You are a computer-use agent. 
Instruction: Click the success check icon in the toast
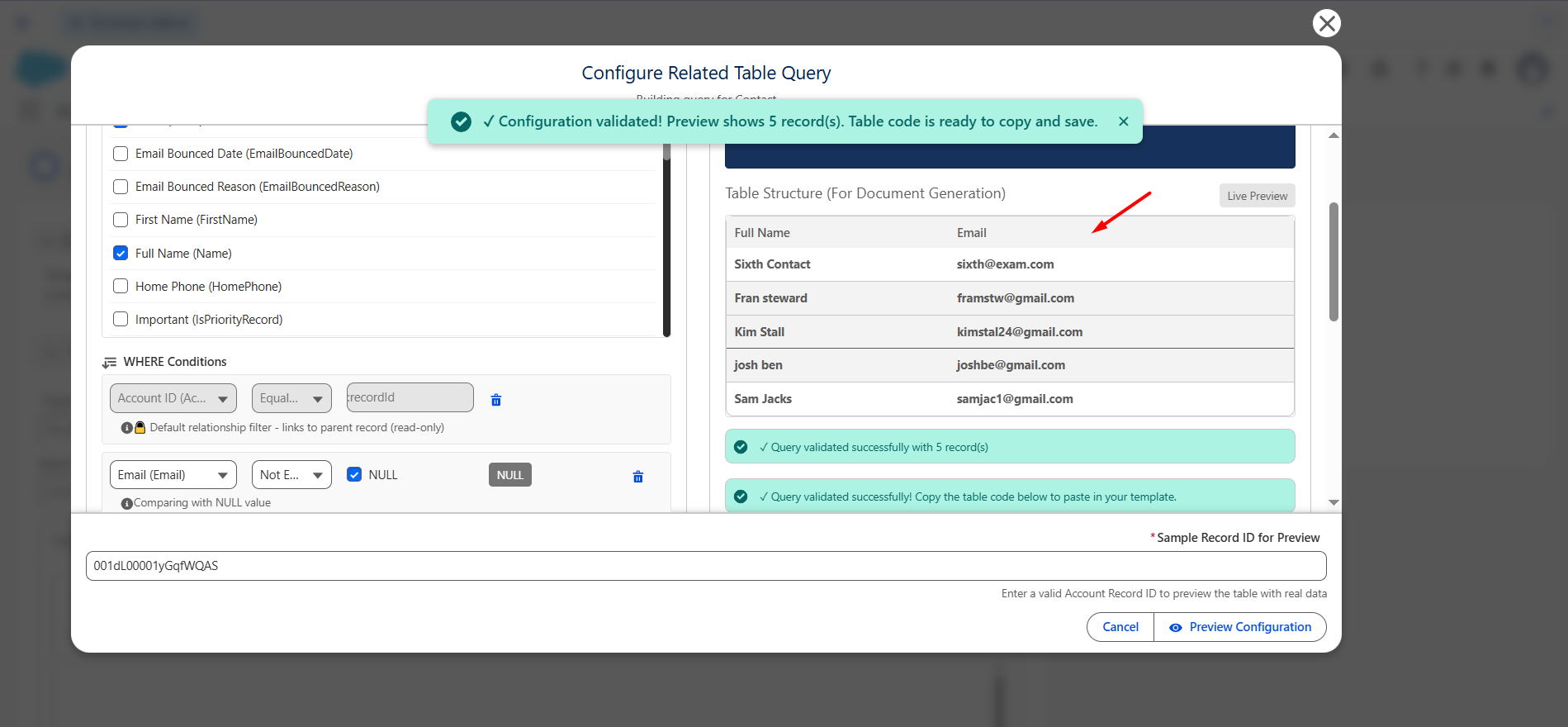click(x=461, y=121)
